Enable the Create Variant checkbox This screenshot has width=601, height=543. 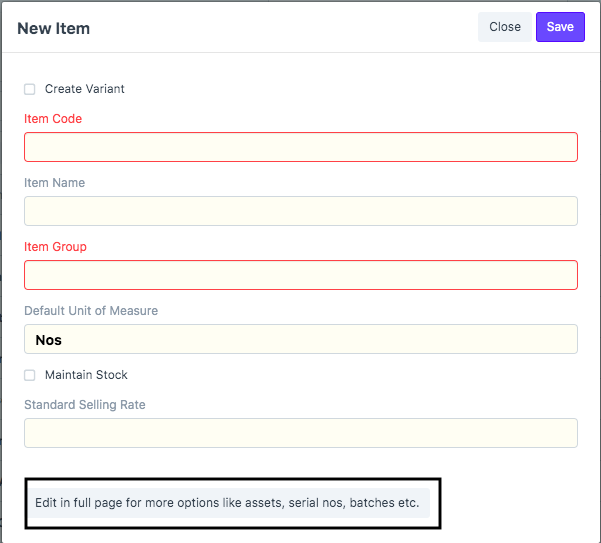[x=30, y=89]
